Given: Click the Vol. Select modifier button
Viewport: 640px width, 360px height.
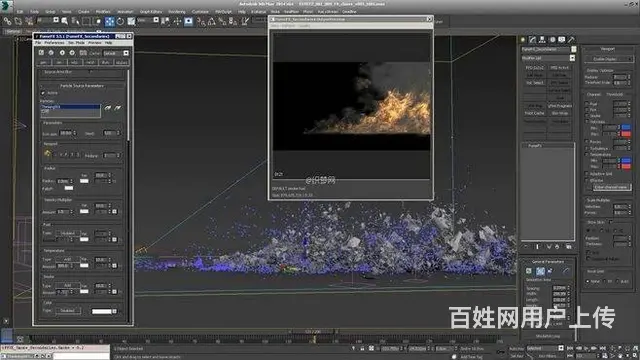Looking at the screenshot, I should [534, 82].
